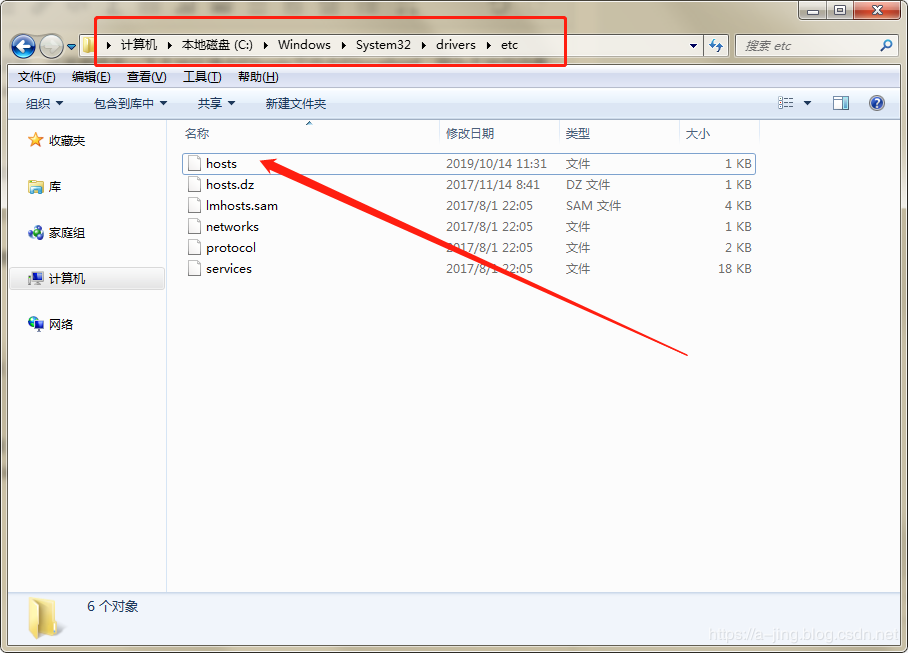Click the Back navigation arrow button

[23, 46]
